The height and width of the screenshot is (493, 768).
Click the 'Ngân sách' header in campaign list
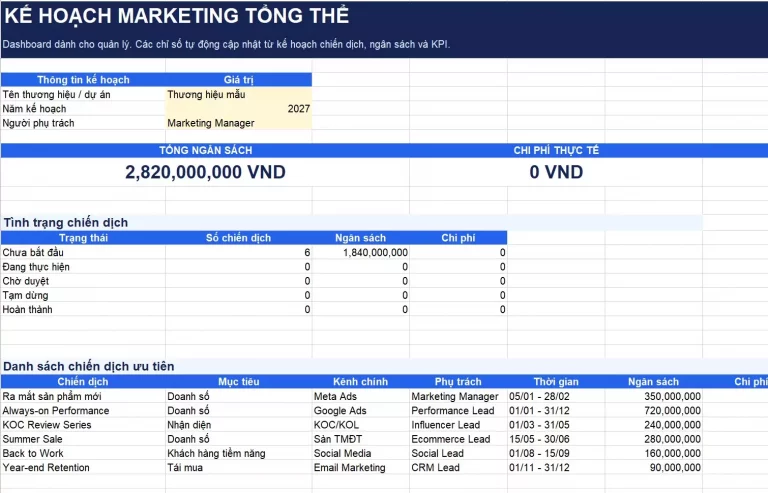(x=653, y=382)
